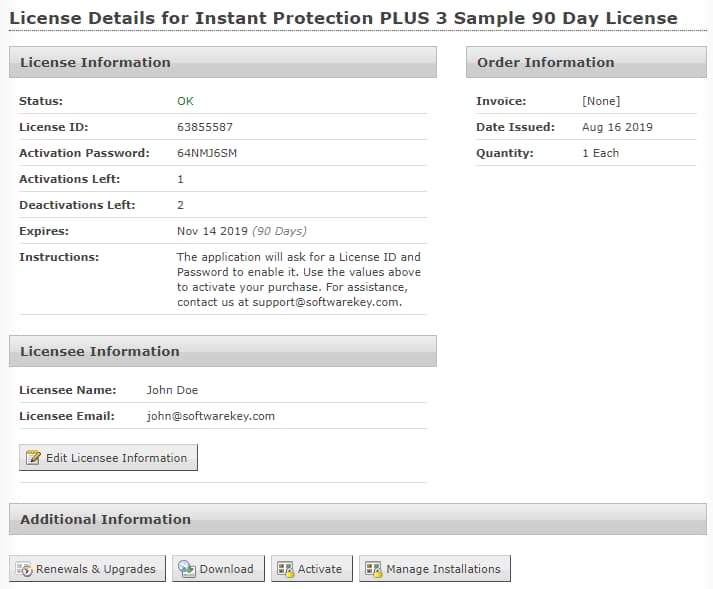This screenshot has width=713, height=589.
Task: Click the Activate button label
Action: point(320,569)
